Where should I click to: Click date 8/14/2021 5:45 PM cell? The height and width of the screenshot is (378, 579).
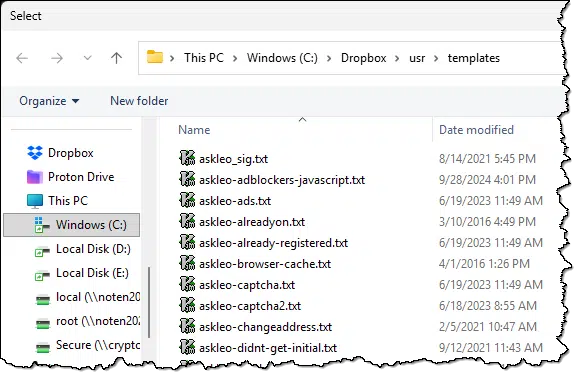pyautogui.click(x=487, y=159)
